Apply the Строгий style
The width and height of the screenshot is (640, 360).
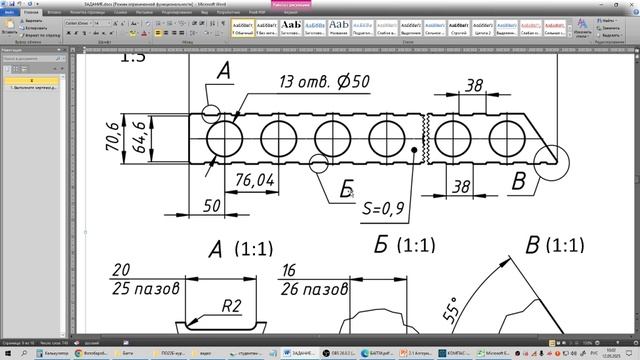pos(459,28)
